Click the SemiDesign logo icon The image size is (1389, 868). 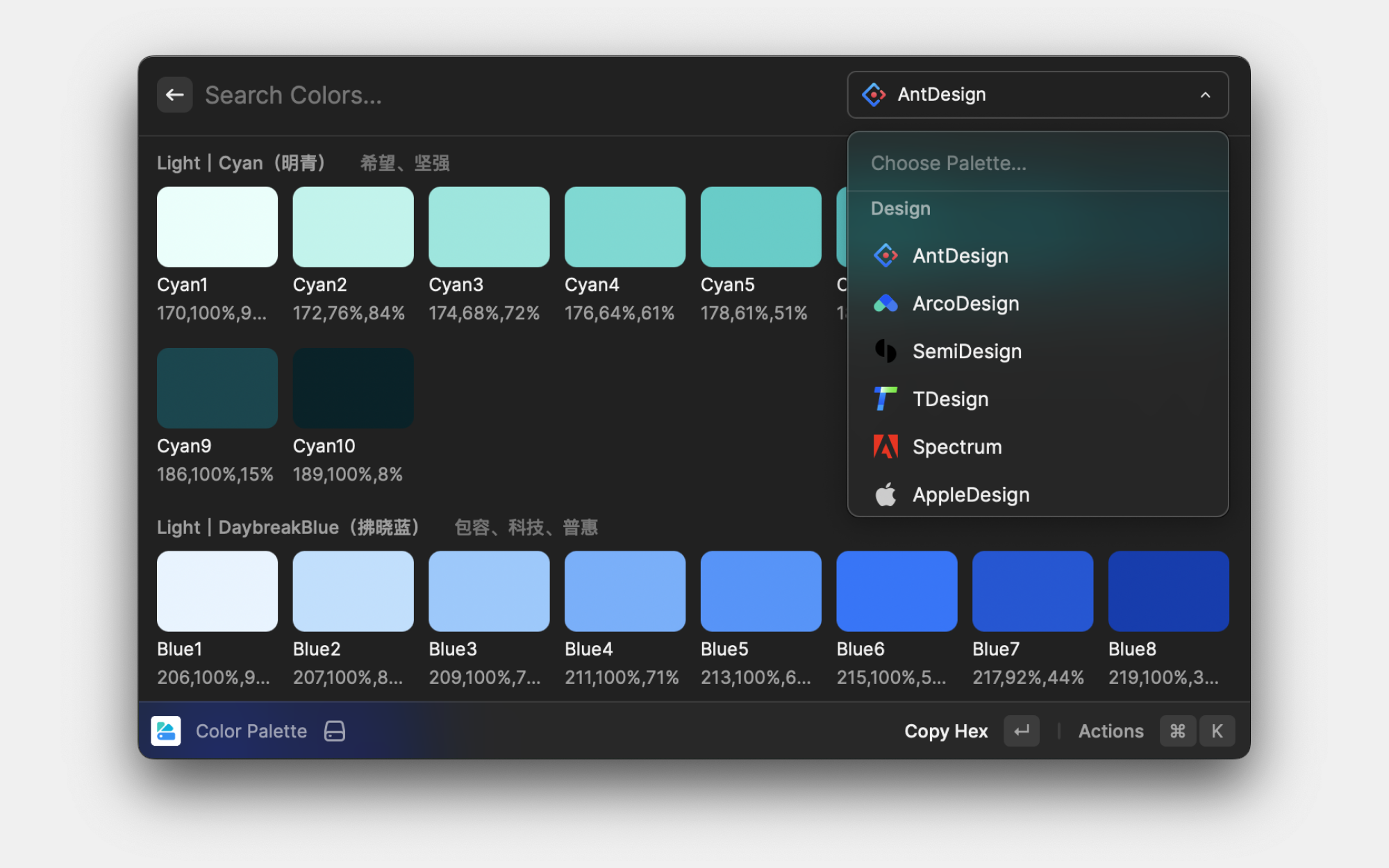[885, 351]
